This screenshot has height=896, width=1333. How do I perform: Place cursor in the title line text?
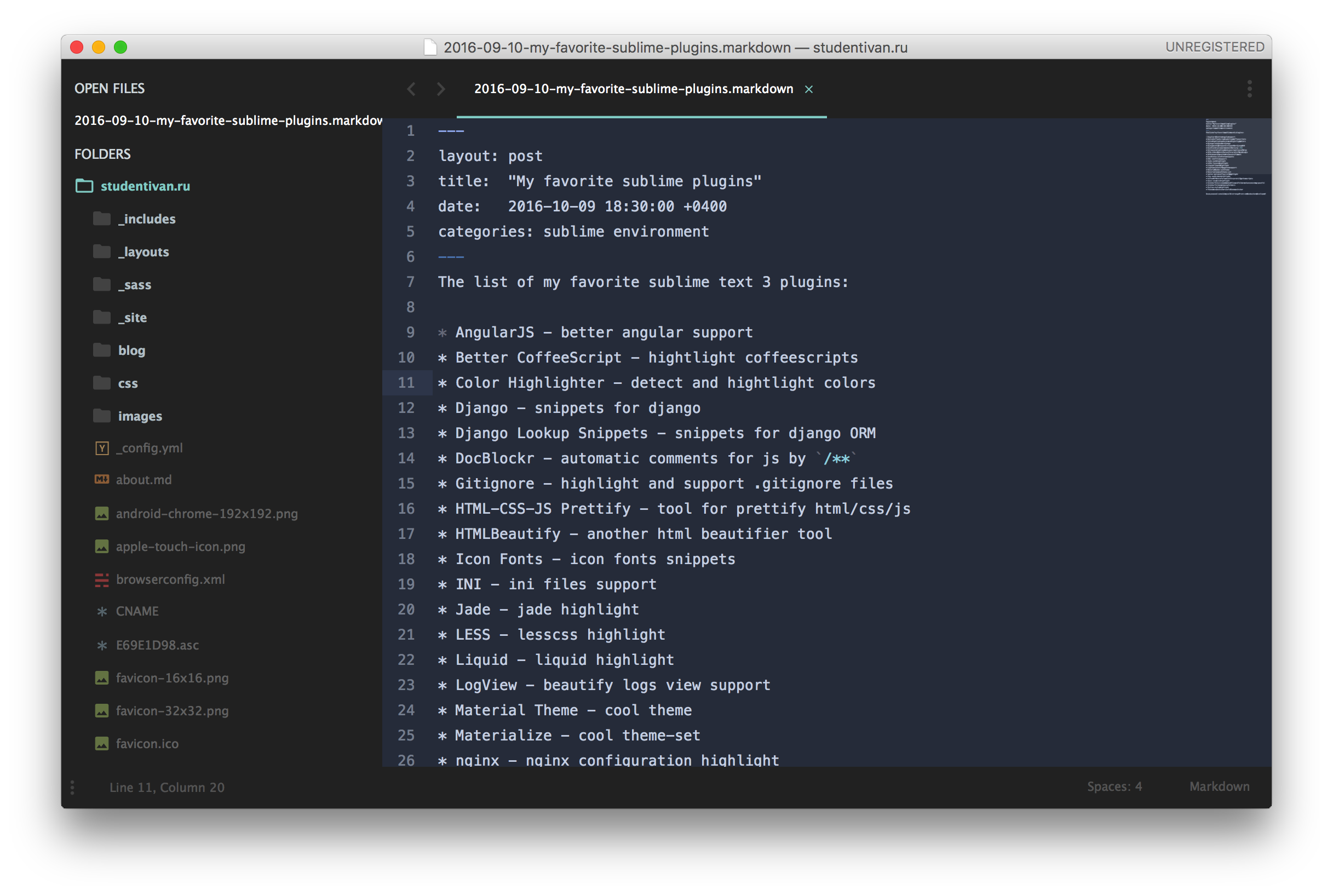pos(599,181)
